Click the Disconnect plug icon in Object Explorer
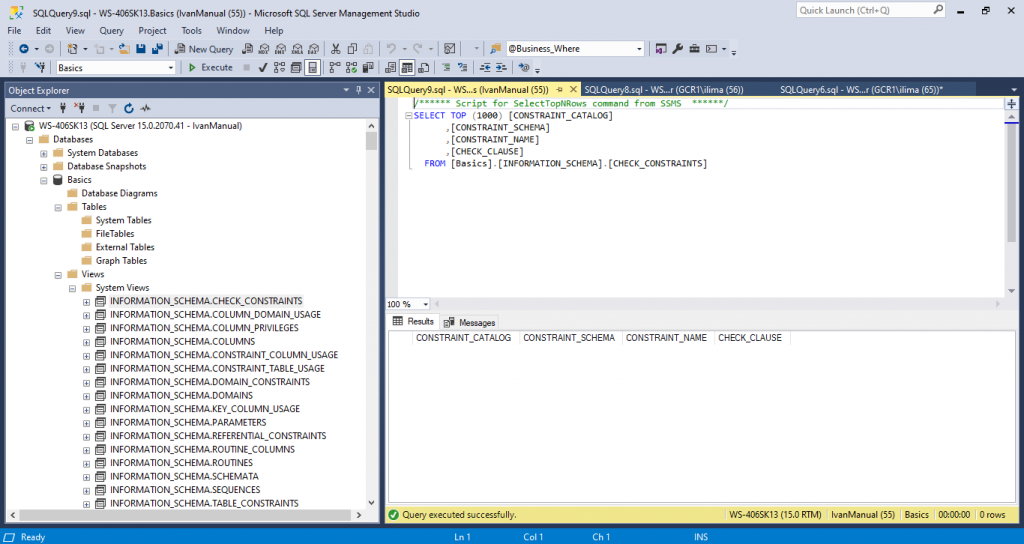This screenshot has width=1024, height=544. pos(80,108)
